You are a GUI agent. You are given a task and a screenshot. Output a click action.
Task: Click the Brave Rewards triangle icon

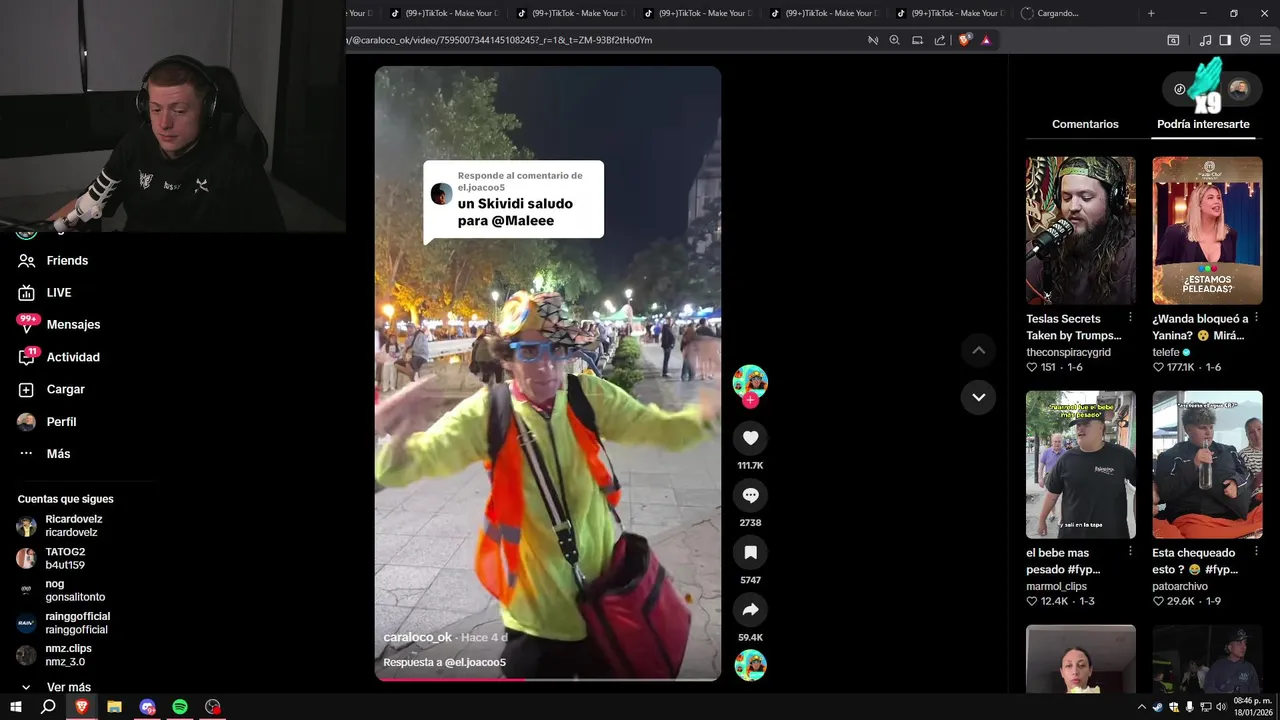(986, 40)
